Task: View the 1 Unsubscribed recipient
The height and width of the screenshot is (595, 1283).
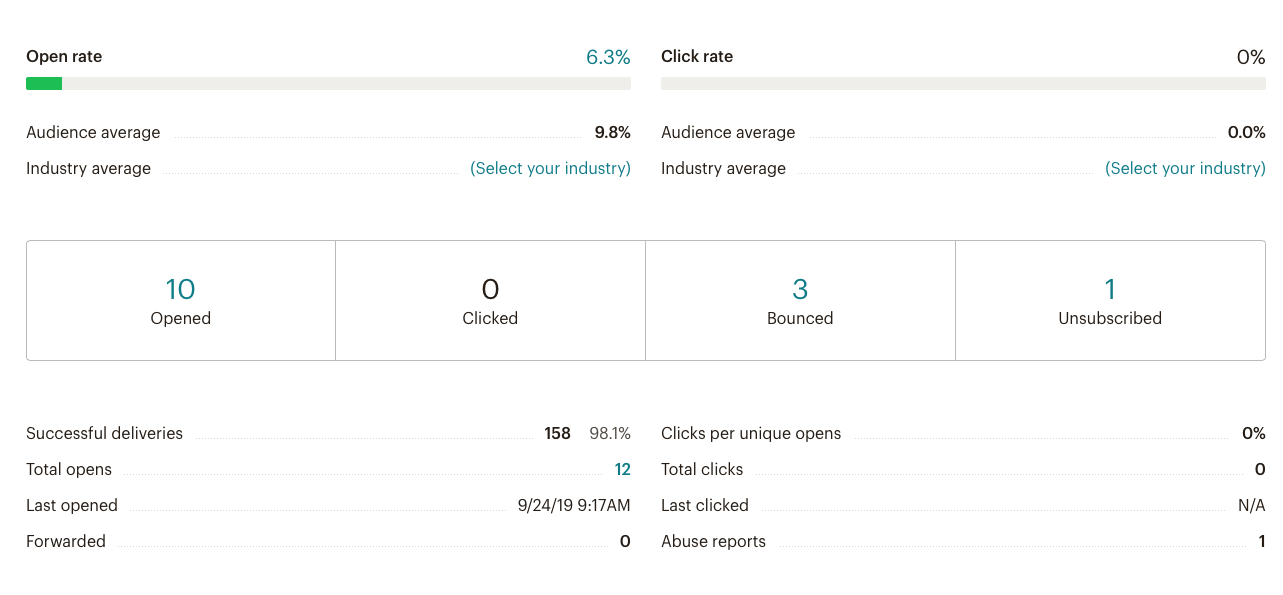Action: point(1110,290)
